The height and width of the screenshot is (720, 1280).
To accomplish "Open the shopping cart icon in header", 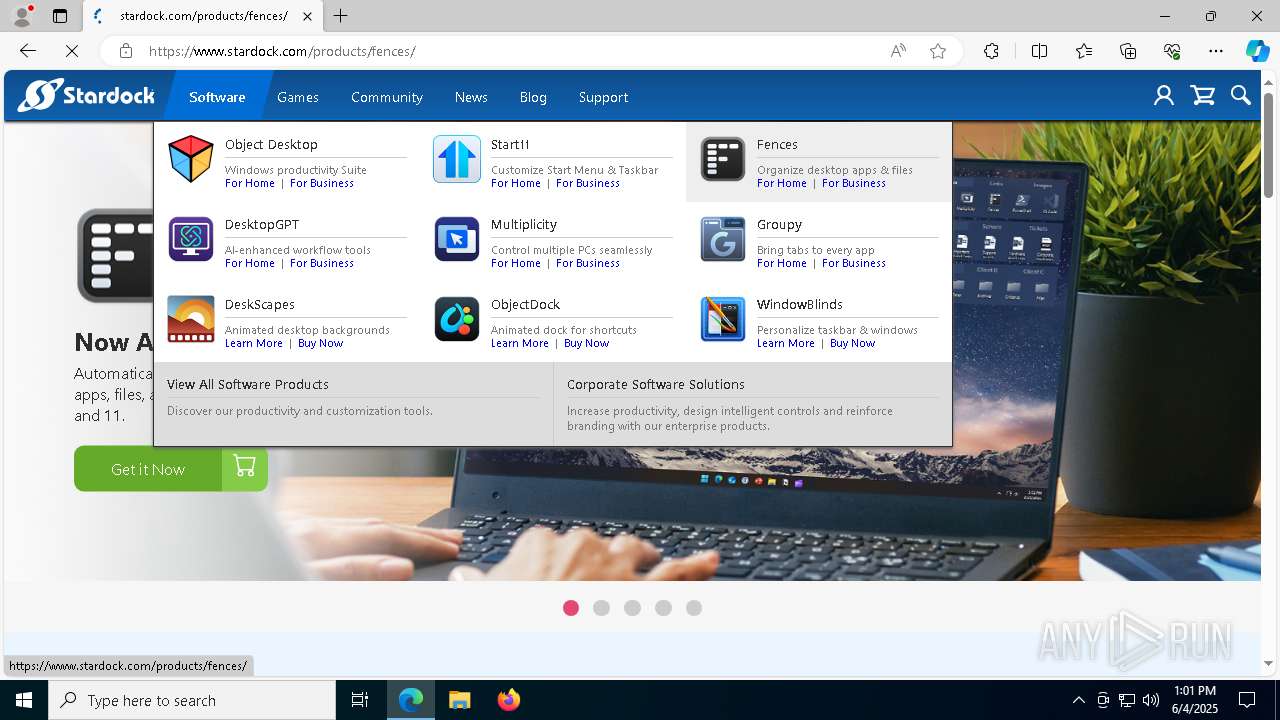I will tap(1202, 96).
